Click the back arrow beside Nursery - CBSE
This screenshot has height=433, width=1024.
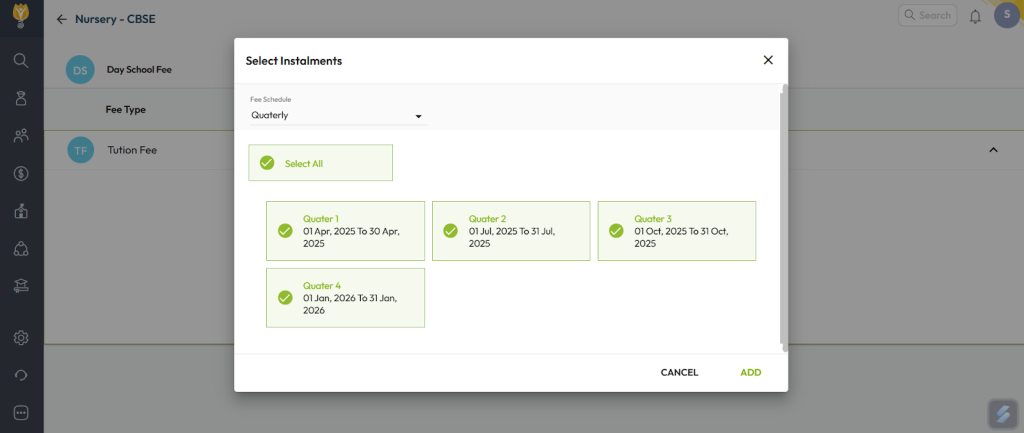[62, 19]
